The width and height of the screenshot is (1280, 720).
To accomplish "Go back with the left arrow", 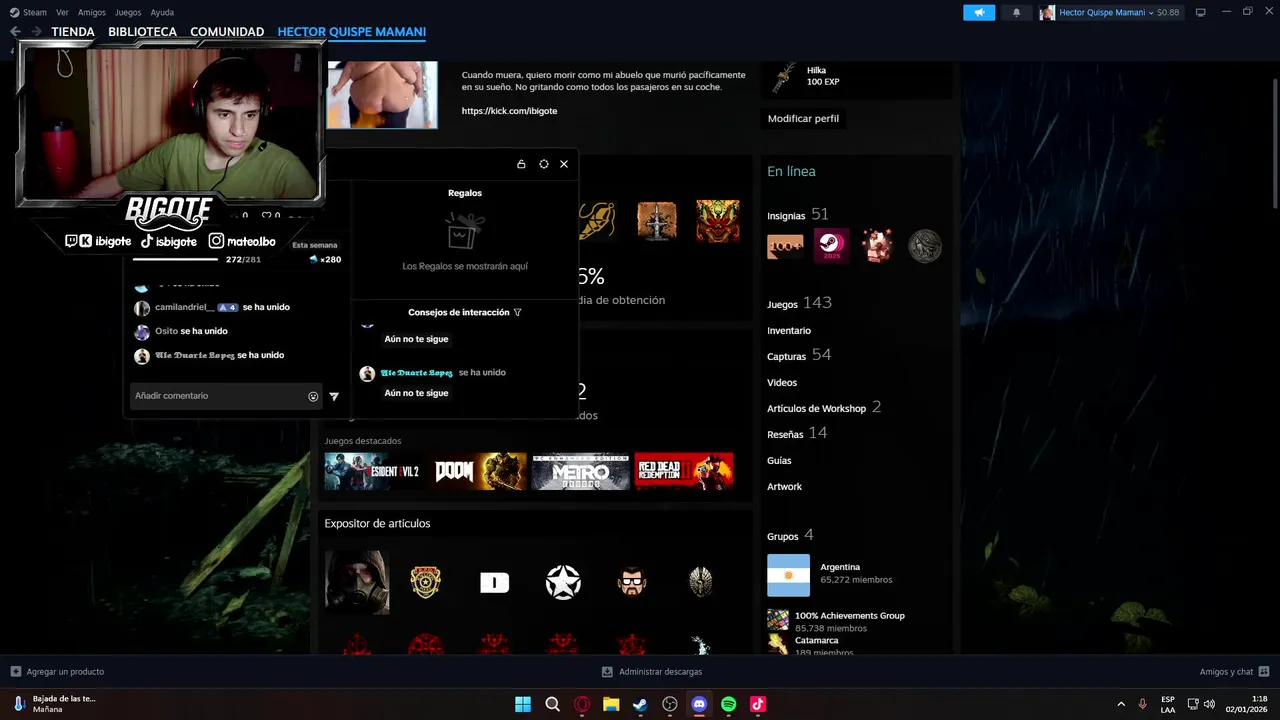I will (15, 32).
